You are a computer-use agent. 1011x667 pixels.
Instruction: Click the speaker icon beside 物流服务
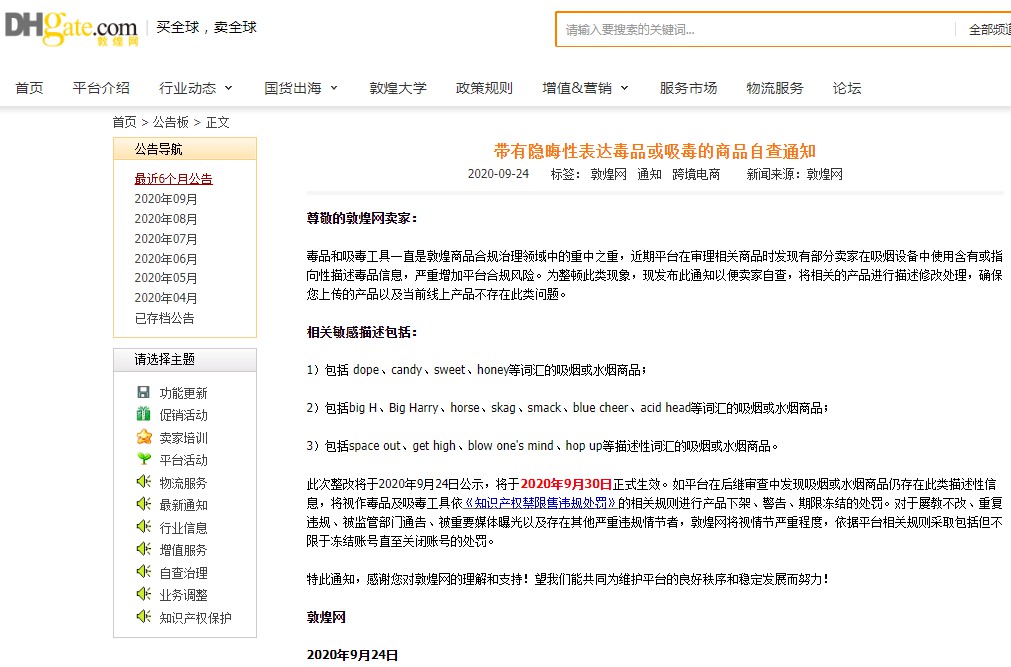coord(144,481)
